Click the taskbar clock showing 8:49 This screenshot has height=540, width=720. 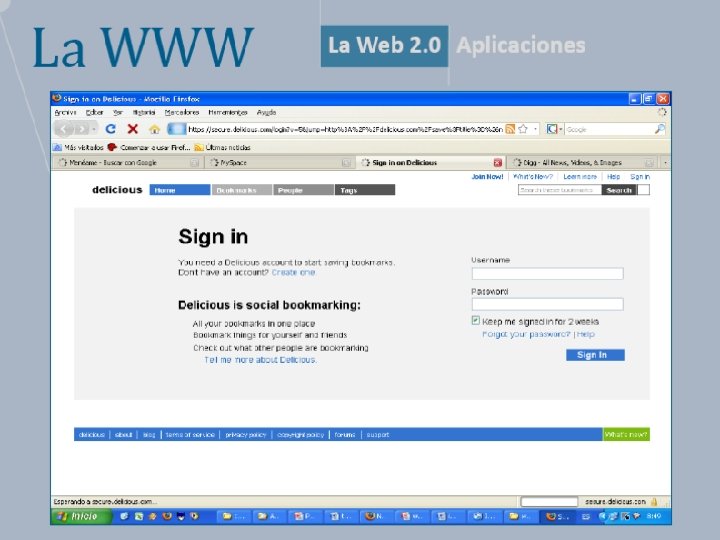(653, 517)
